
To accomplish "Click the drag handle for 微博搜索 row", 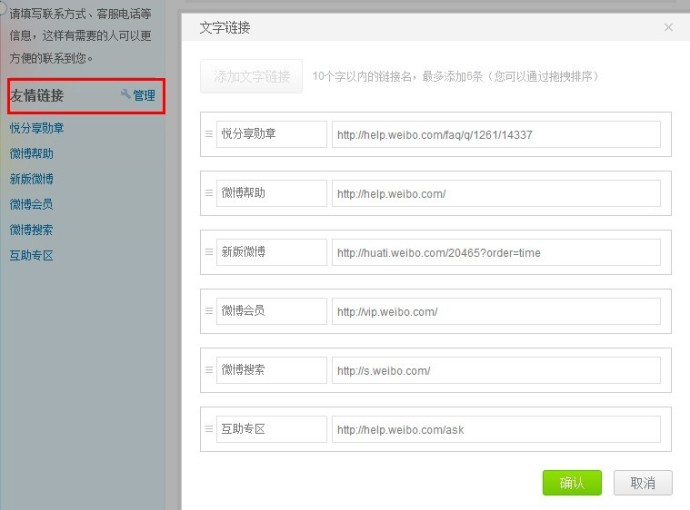I will (209, 370).
